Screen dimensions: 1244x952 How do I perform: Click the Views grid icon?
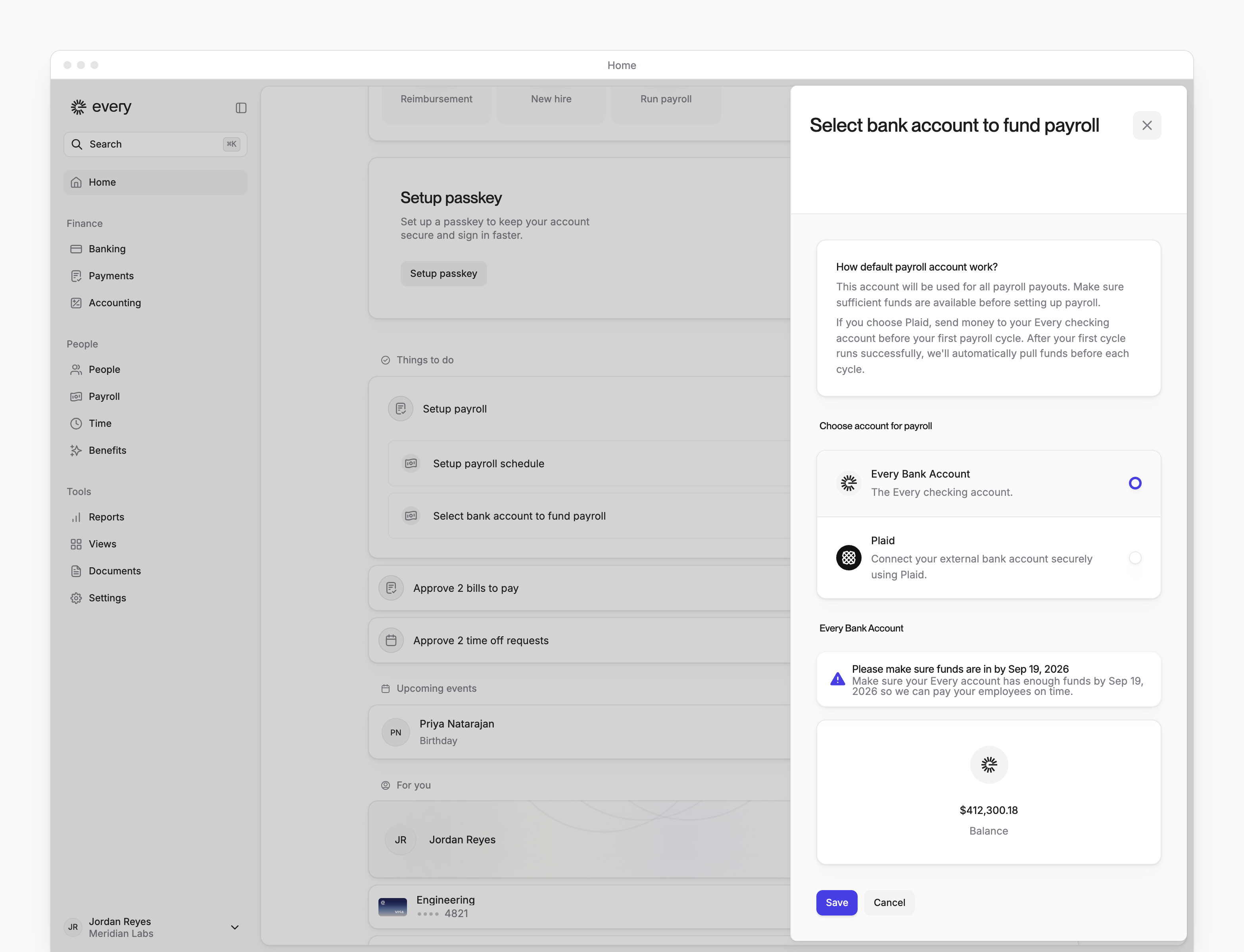(76, 544)
